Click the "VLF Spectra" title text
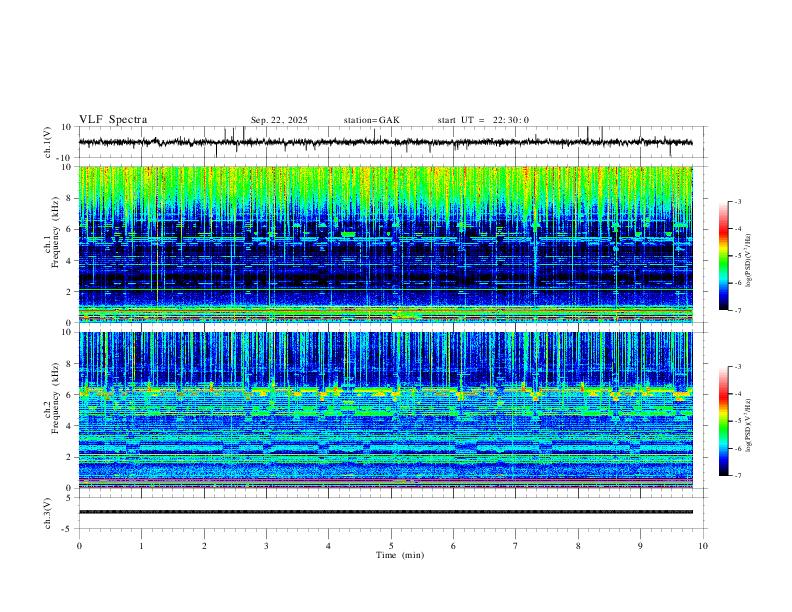Viewport: 792px width, 612px height. [113, 120]
